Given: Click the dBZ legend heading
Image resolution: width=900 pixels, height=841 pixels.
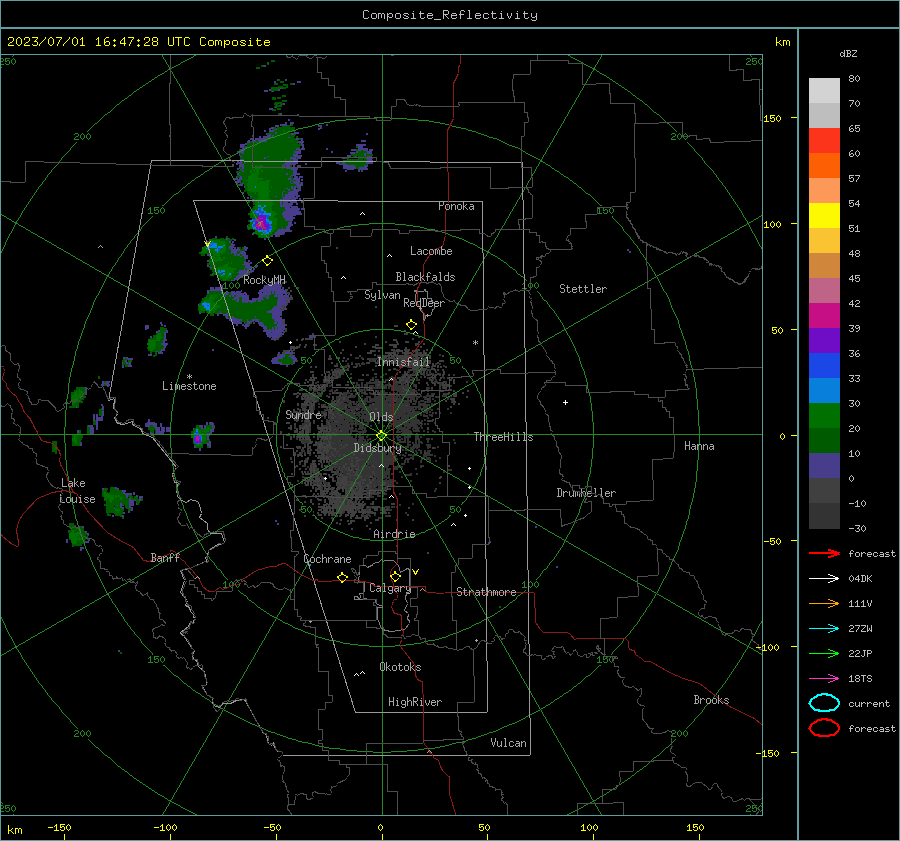Looking at the screenshot, I should coord(848,53).
